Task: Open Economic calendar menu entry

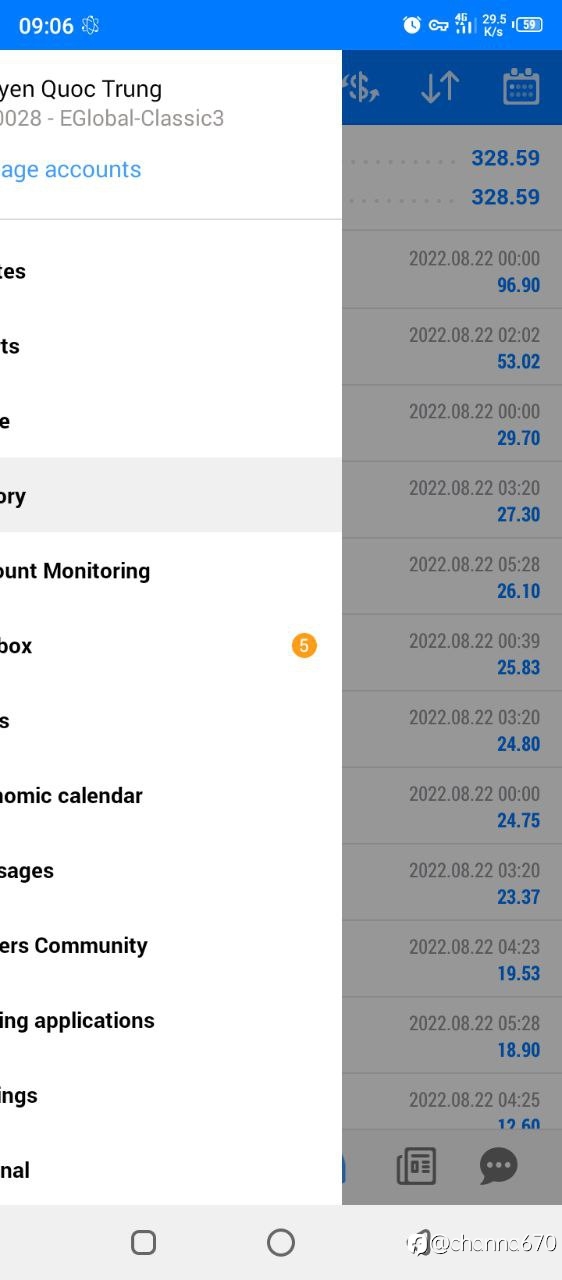Action: pos(171,796)
